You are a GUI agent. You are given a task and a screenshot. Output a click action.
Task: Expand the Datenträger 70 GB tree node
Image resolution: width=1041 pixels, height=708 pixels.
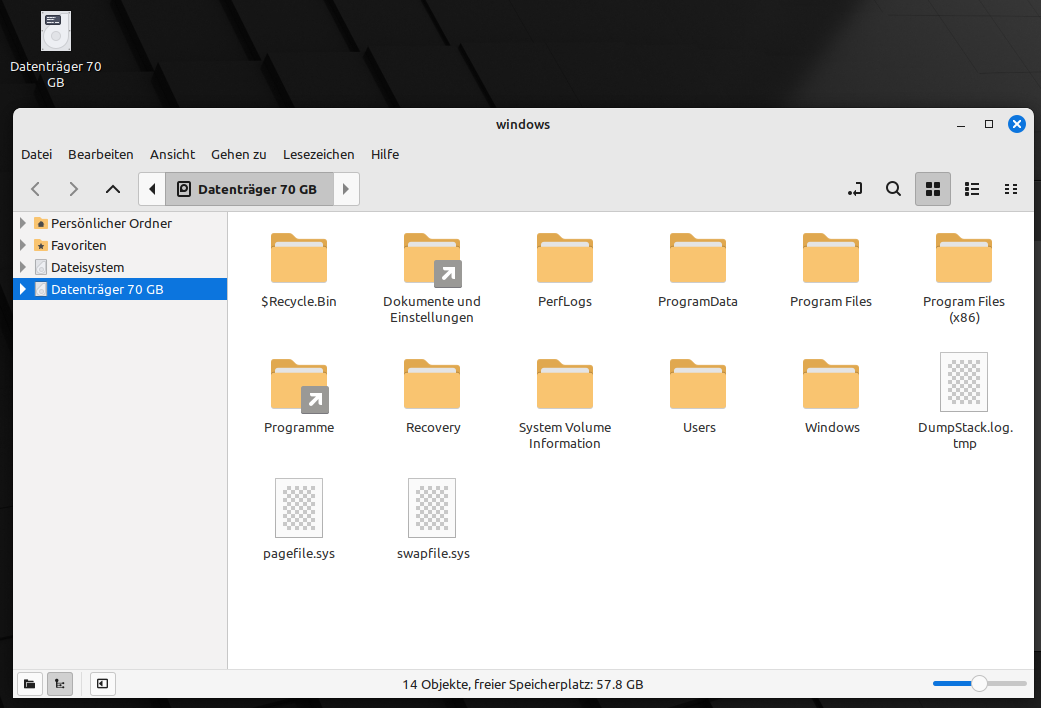point(23,289)
